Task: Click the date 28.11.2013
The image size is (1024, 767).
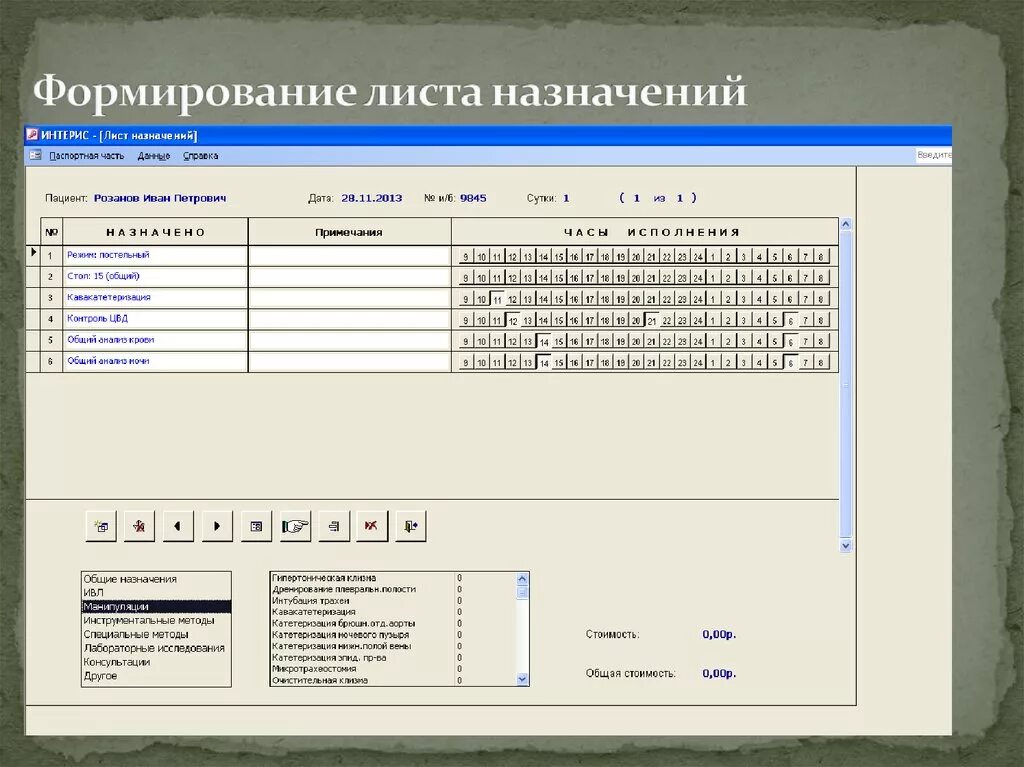Action: point(372,198)
